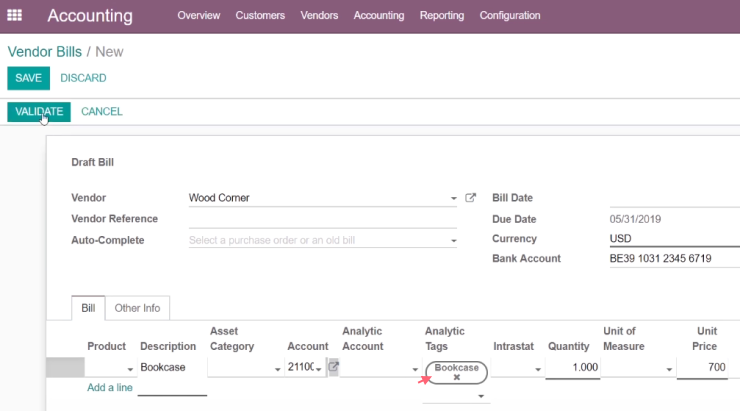This screenshot has height=411, width=740.
Task: Click the Description column header
Action: tap(168, 346)
